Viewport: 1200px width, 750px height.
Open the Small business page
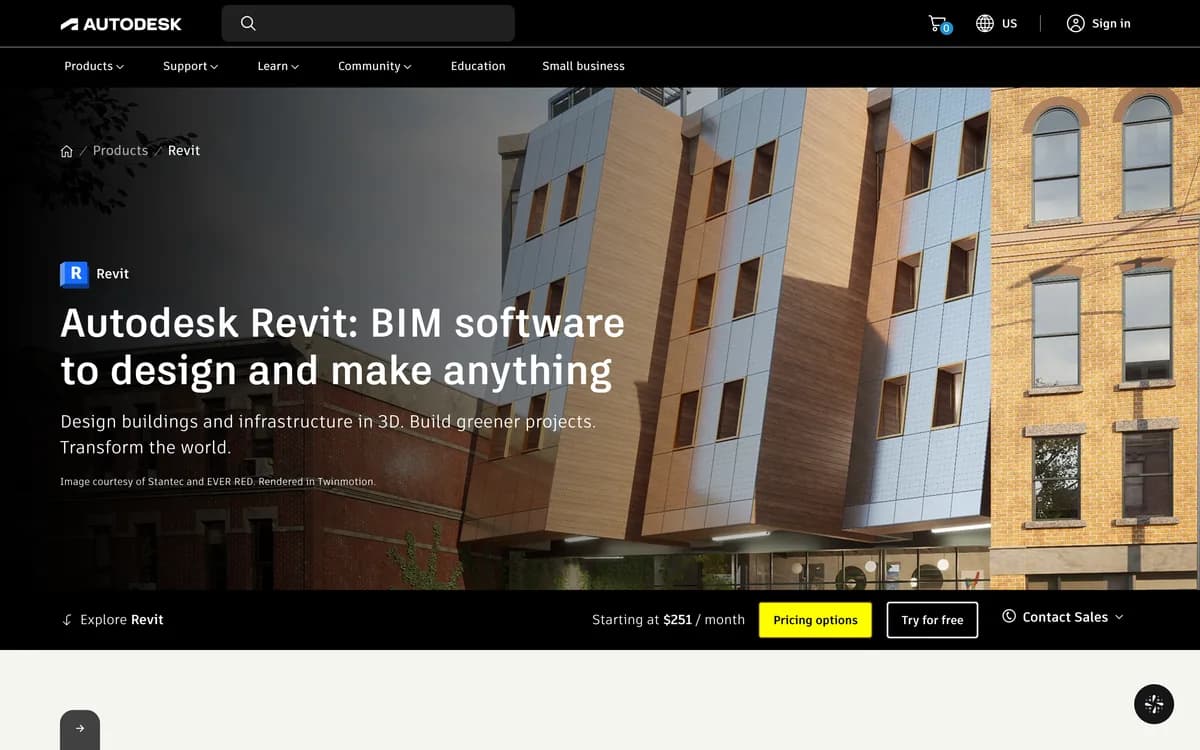click(x=583, y=66)
